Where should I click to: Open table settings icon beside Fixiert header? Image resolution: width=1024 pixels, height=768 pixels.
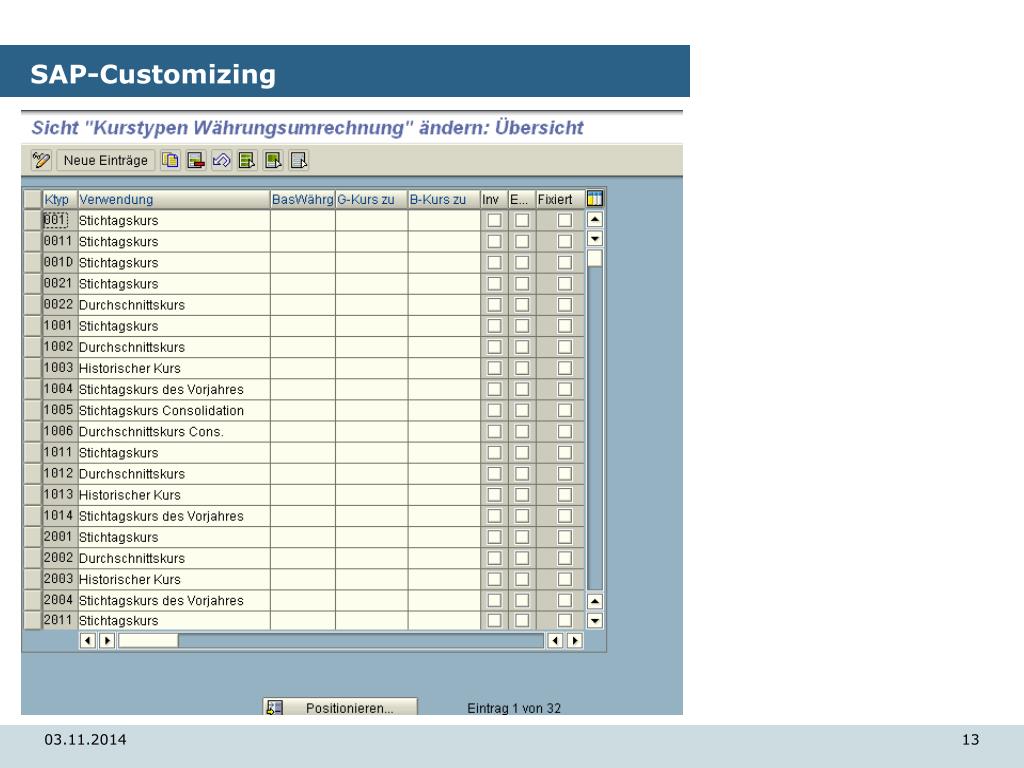coord(595,199)
